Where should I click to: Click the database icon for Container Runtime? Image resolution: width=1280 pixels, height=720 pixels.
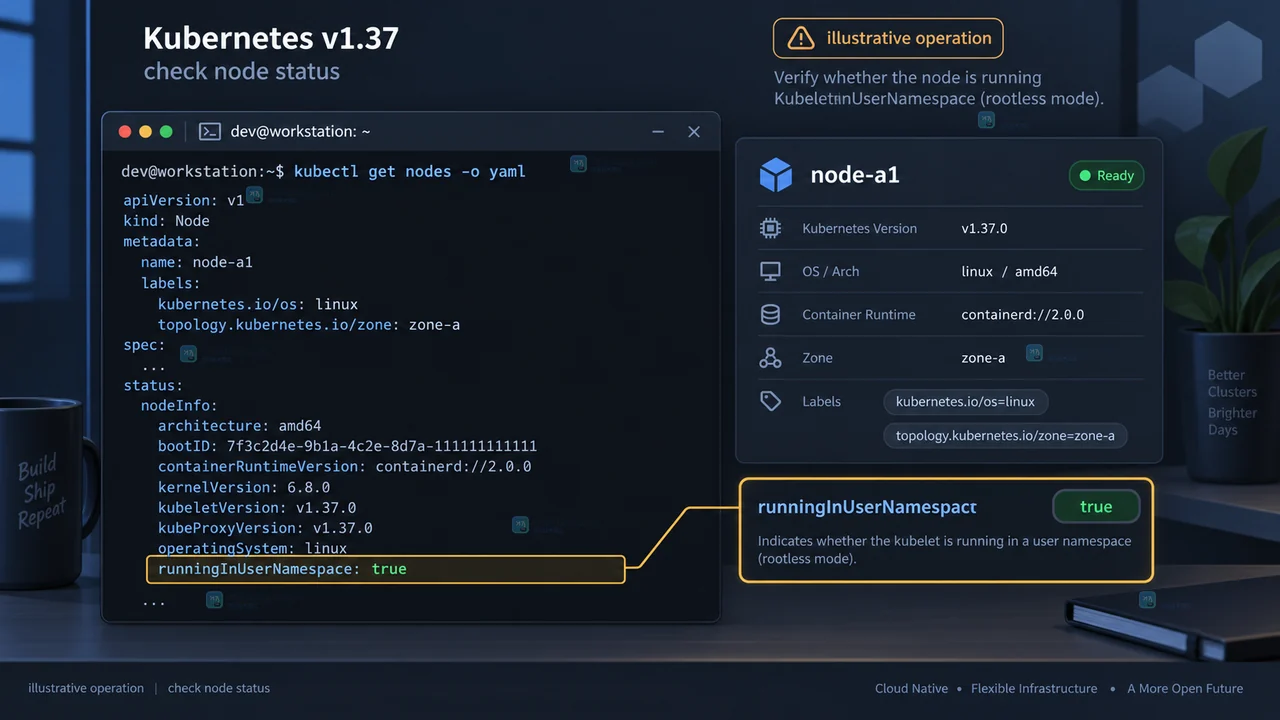(x=770, y=314)
